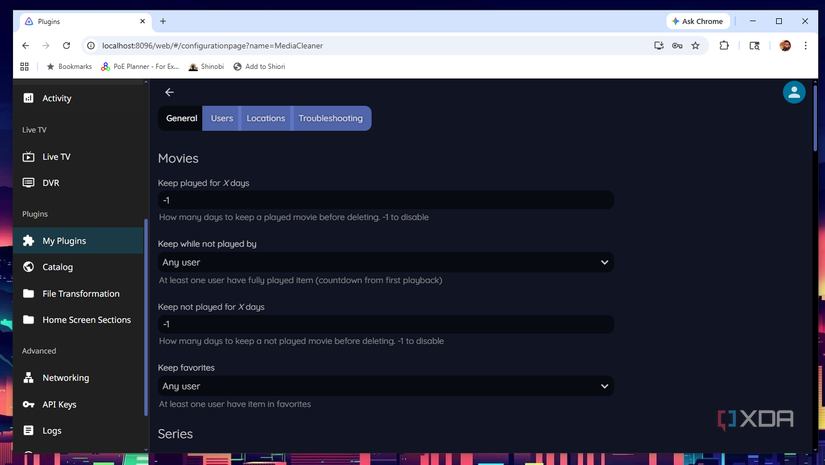Click the Live TV sidebar section header

(x=34, y=130)
